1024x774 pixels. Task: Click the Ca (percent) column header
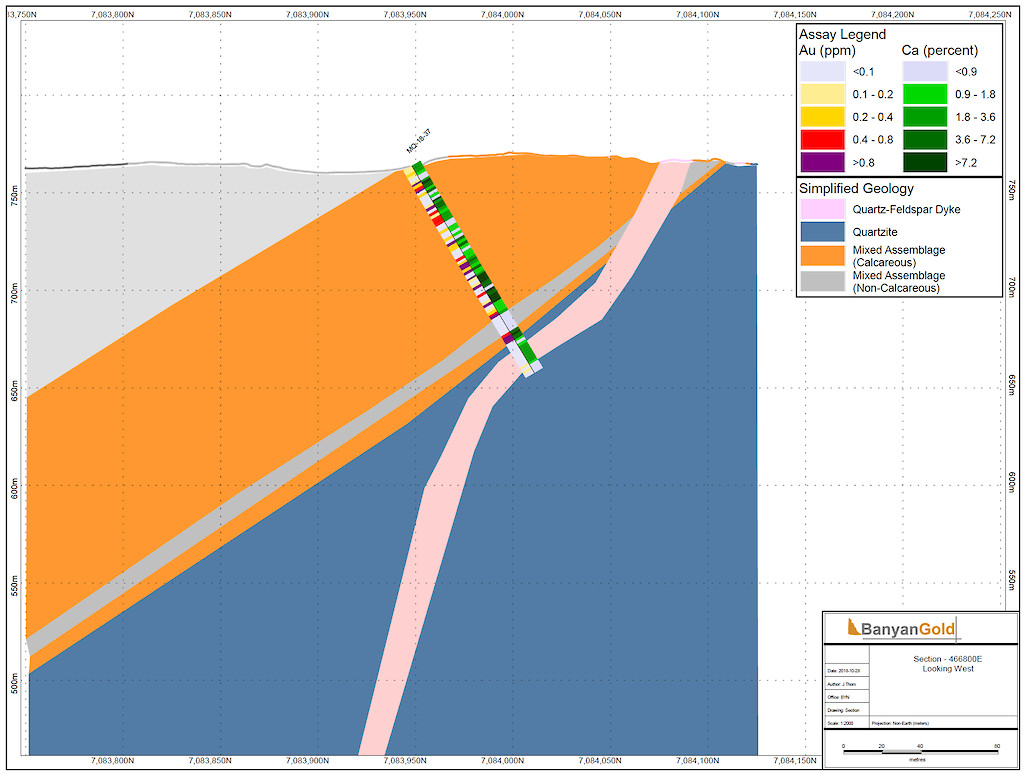[940, 50]
